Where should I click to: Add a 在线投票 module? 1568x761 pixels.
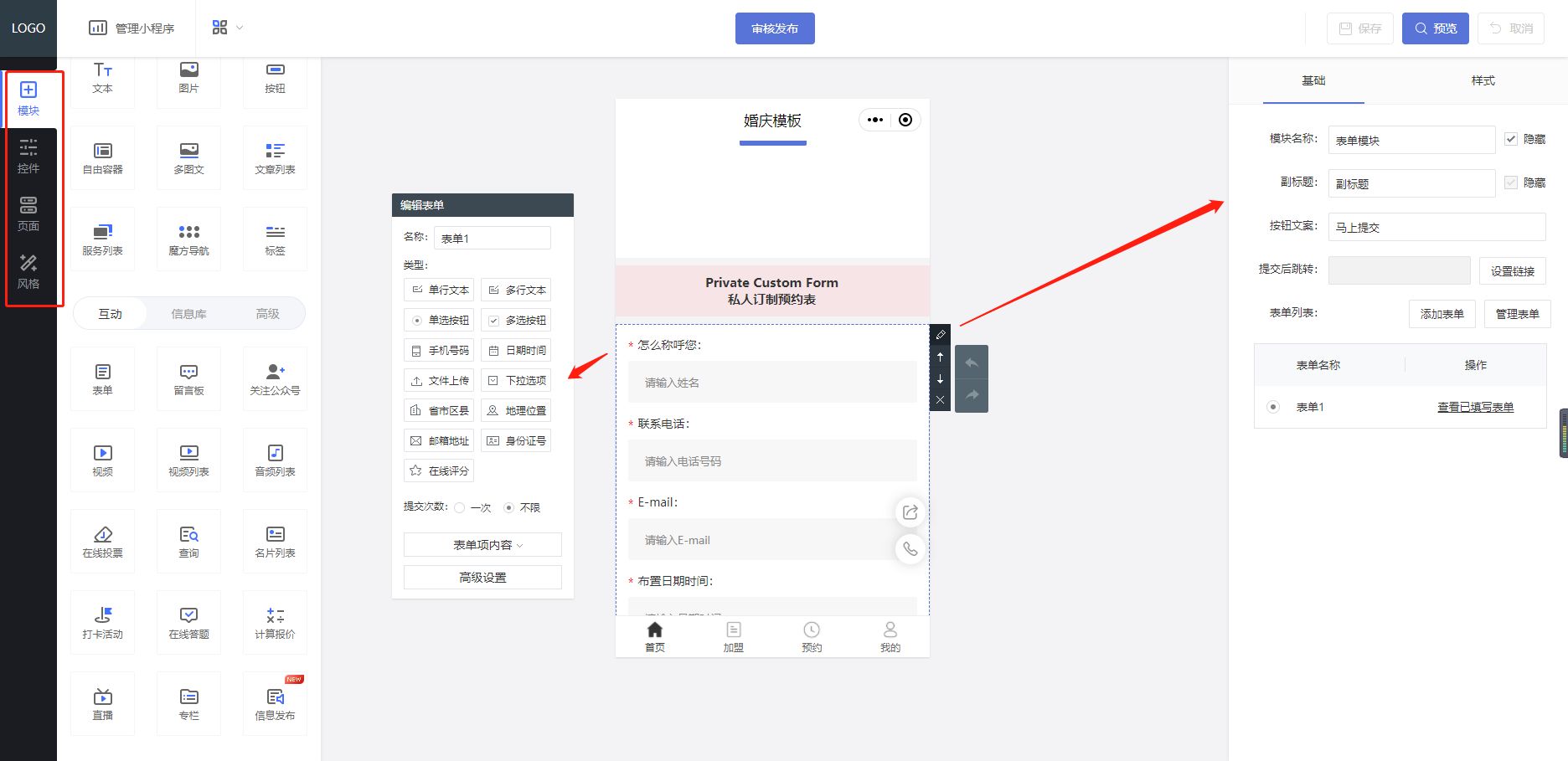click(x=102, y=542)
